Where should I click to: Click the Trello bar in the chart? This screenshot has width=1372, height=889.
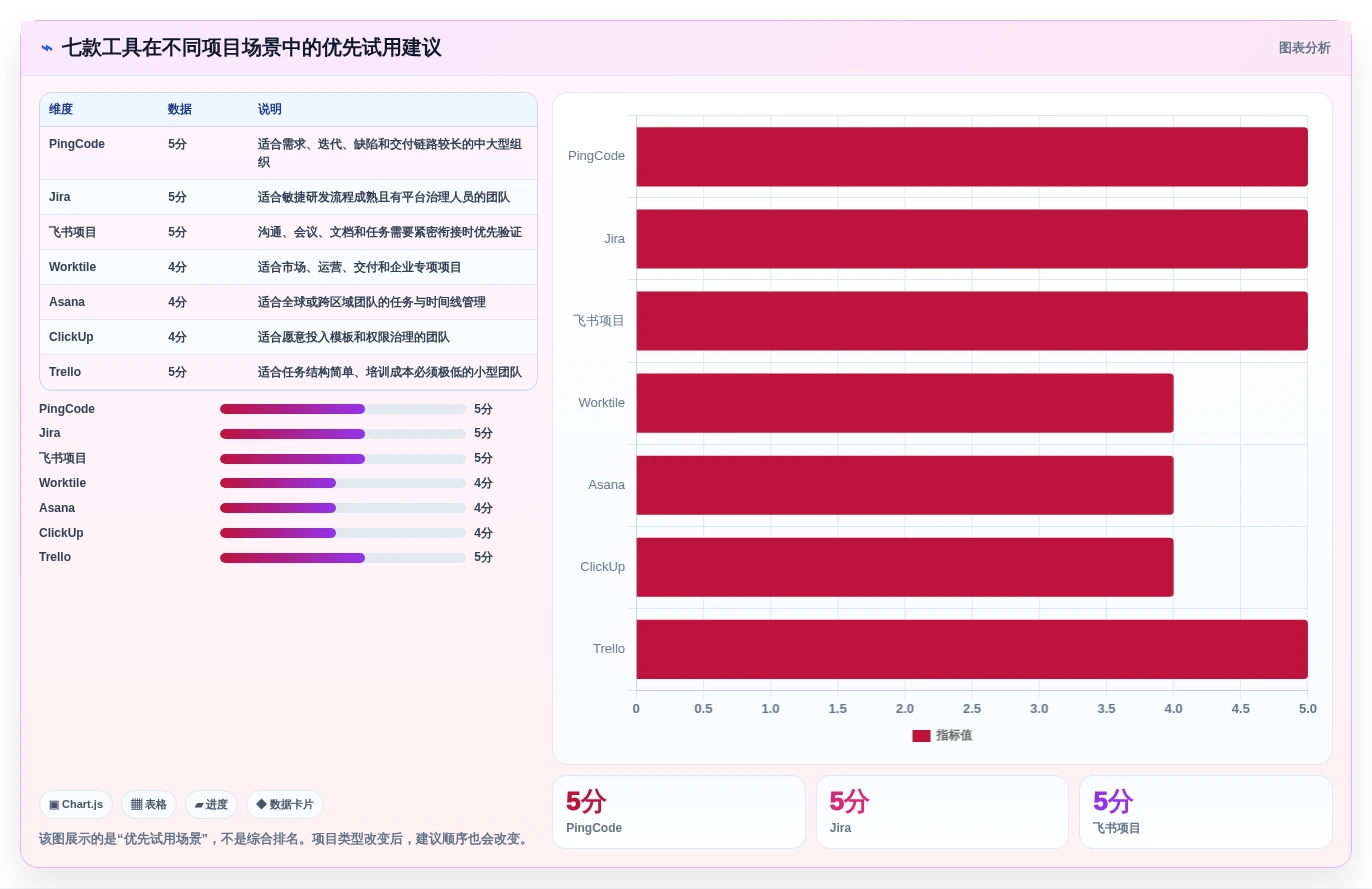(x=972, y=648)
